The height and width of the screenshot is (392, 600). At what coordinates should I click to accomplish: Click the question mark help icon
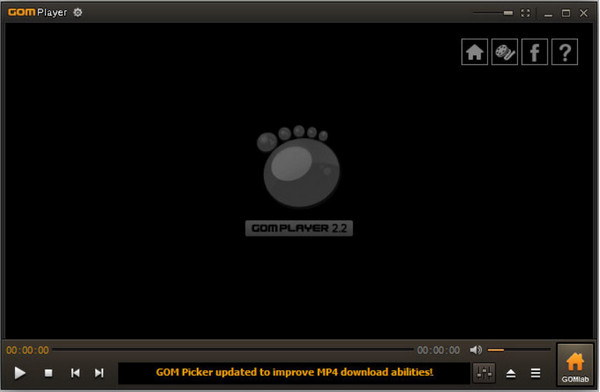(x=565, y=52)
